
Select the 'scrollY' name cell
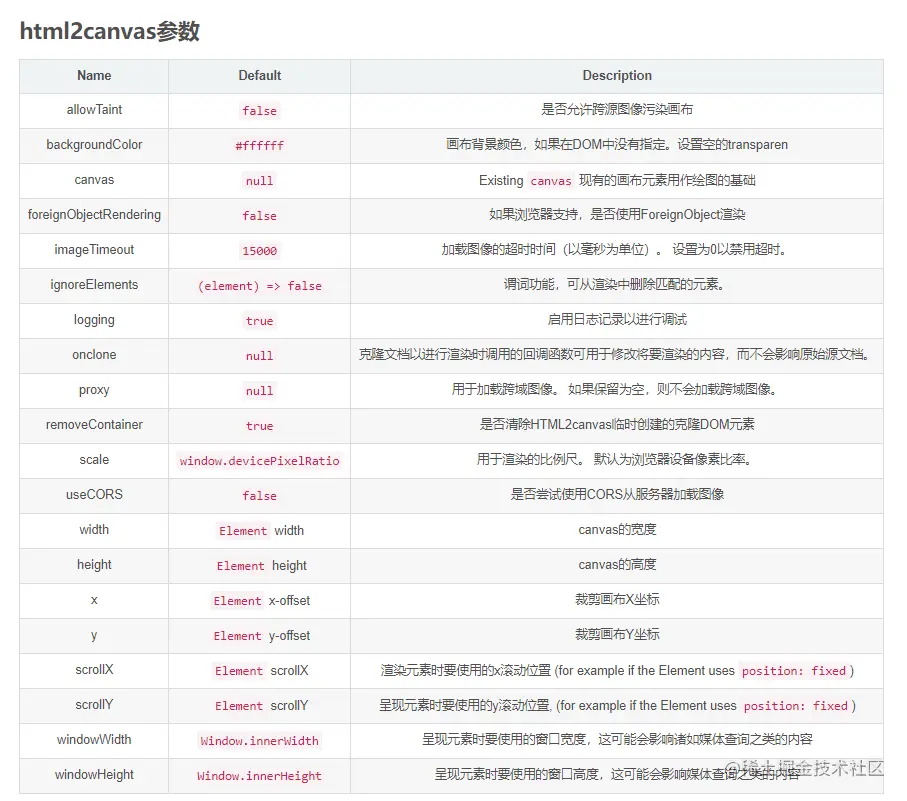point(94,705)
